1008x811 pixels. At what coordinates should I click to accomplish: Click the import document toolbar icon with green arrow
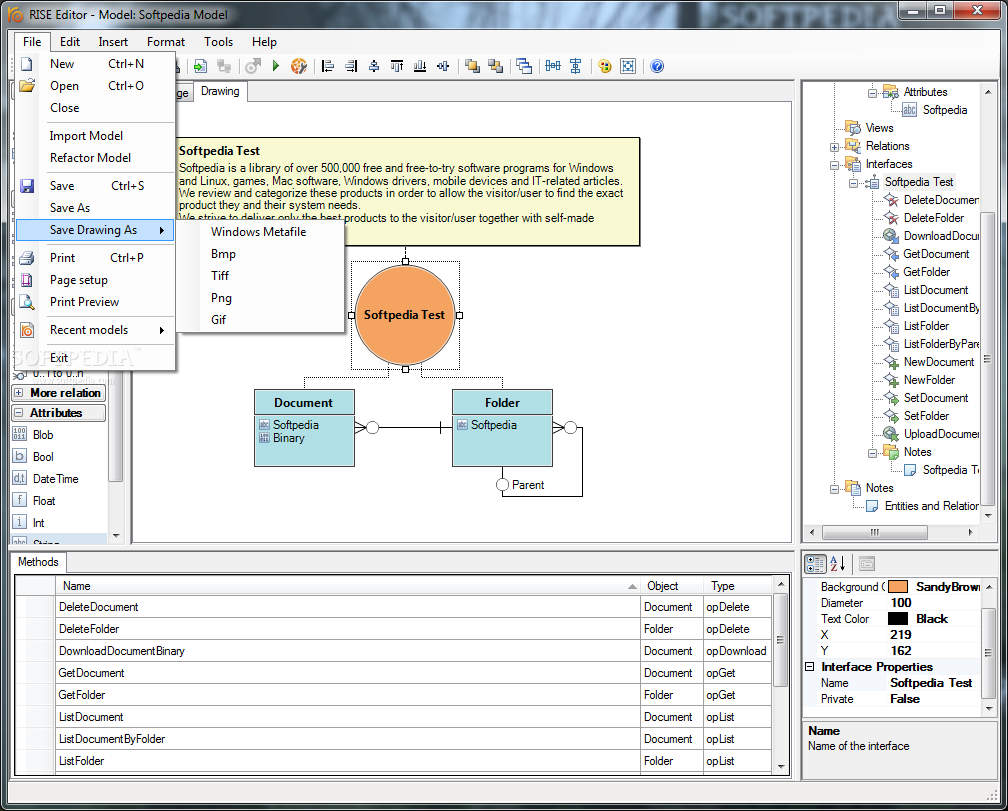(201, 66)
